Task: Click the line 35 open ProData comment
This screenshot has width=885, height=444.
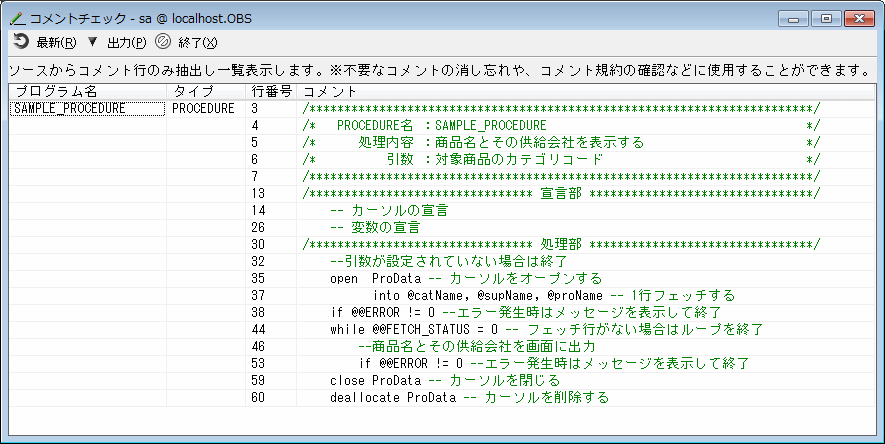Action: pyautogui.click(x=465, y=278)
